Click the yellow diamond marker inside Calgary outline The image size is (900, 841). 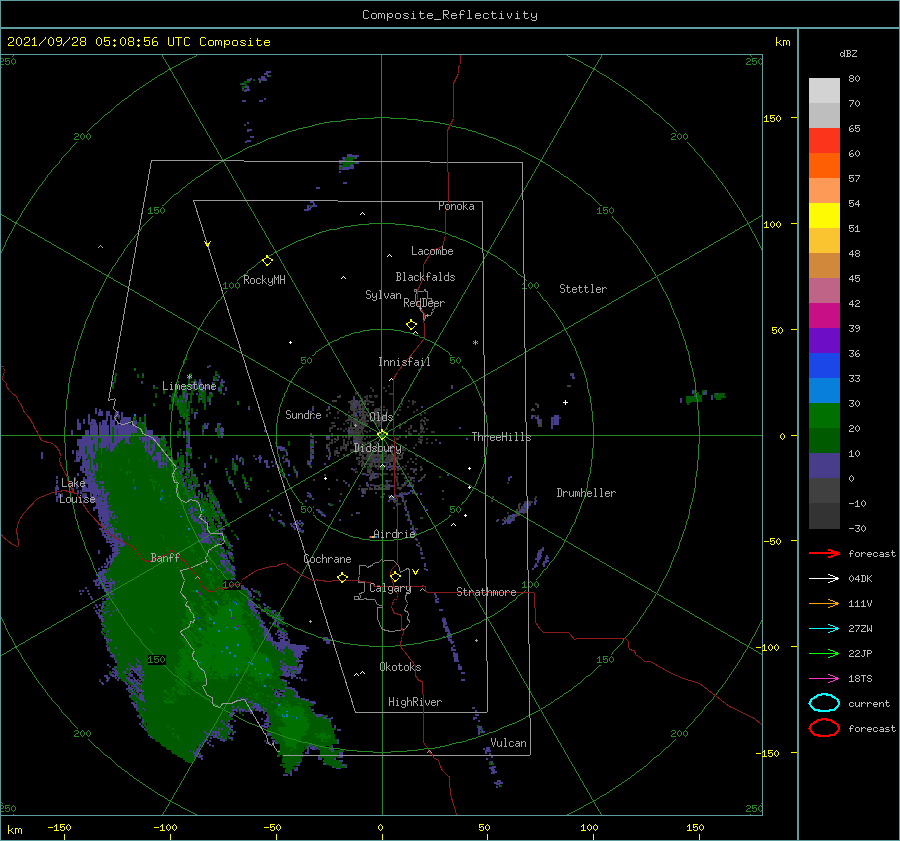(x=395, y=576)
